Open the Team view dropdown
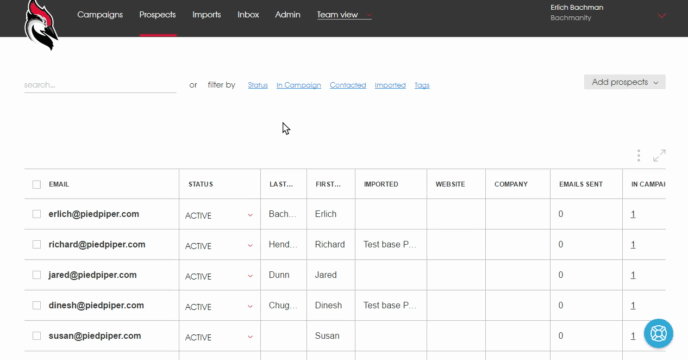The image size is (688, 360). pos(344,15)
